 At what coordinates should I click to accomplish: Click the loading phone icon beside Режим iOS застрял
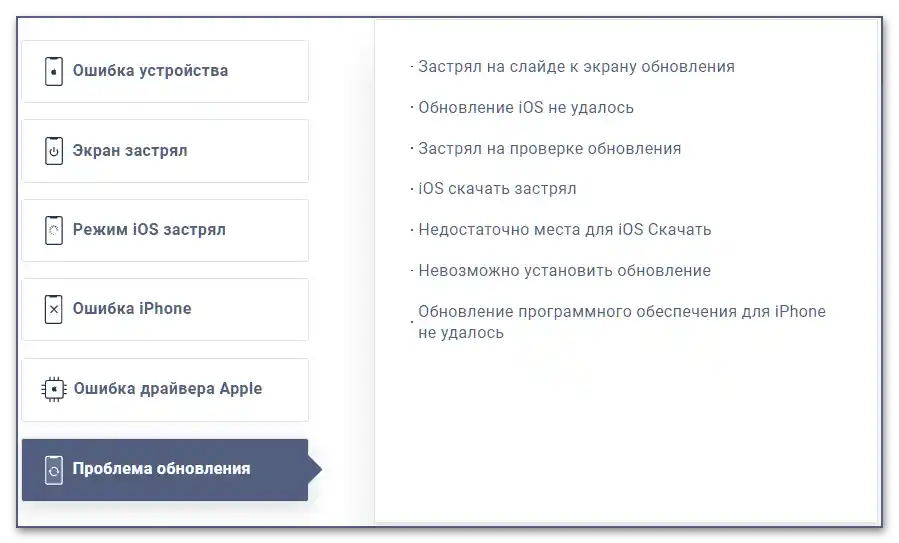[x=54, y=231]
